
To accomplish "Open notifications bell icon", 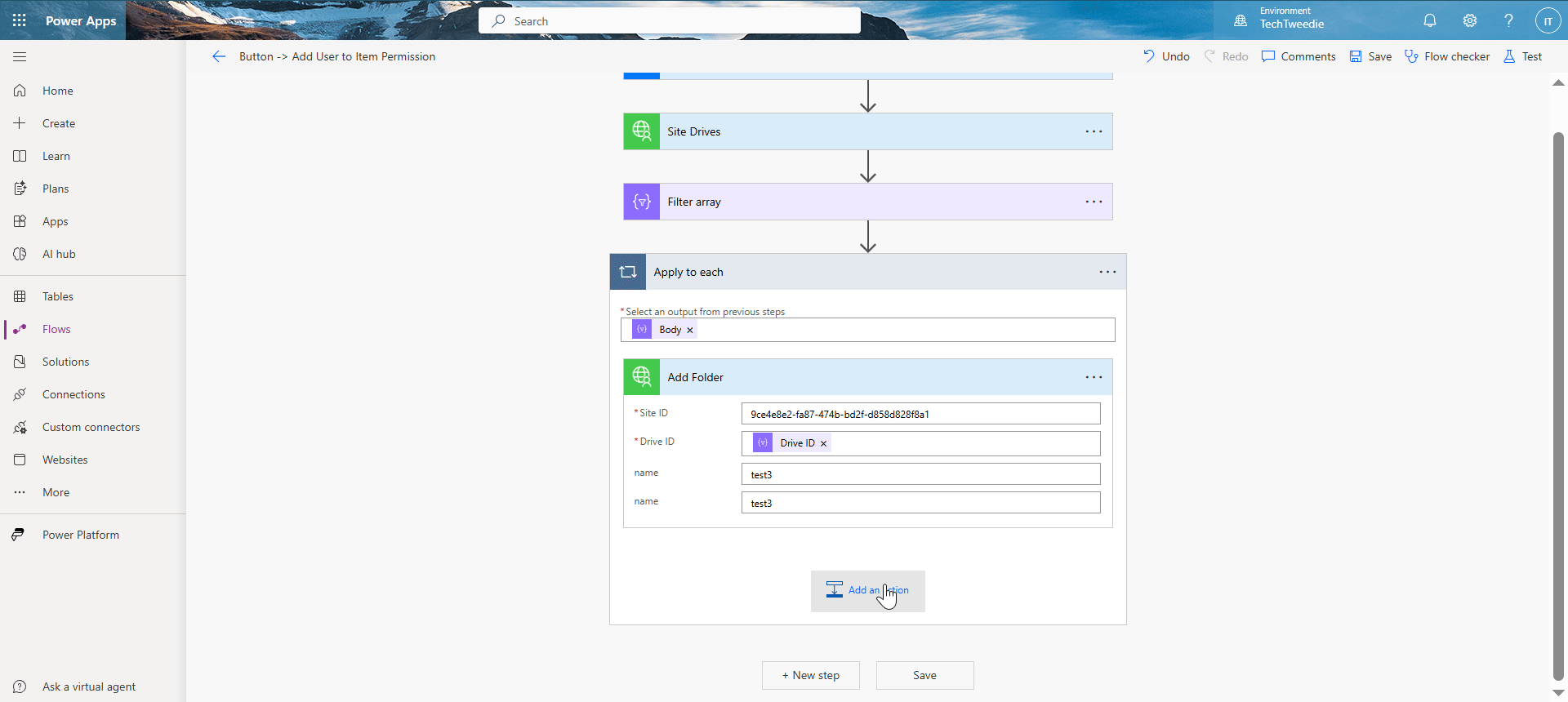I will click(1430, 20).
